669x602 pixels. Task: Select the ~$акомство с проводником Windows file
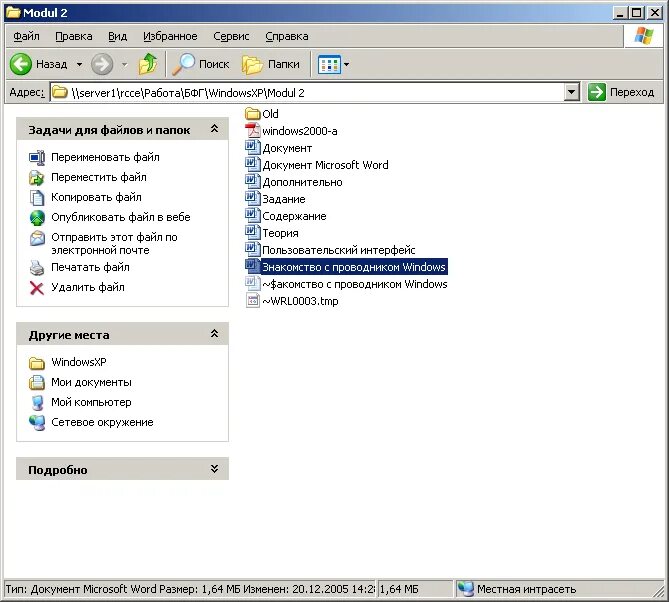355,284
